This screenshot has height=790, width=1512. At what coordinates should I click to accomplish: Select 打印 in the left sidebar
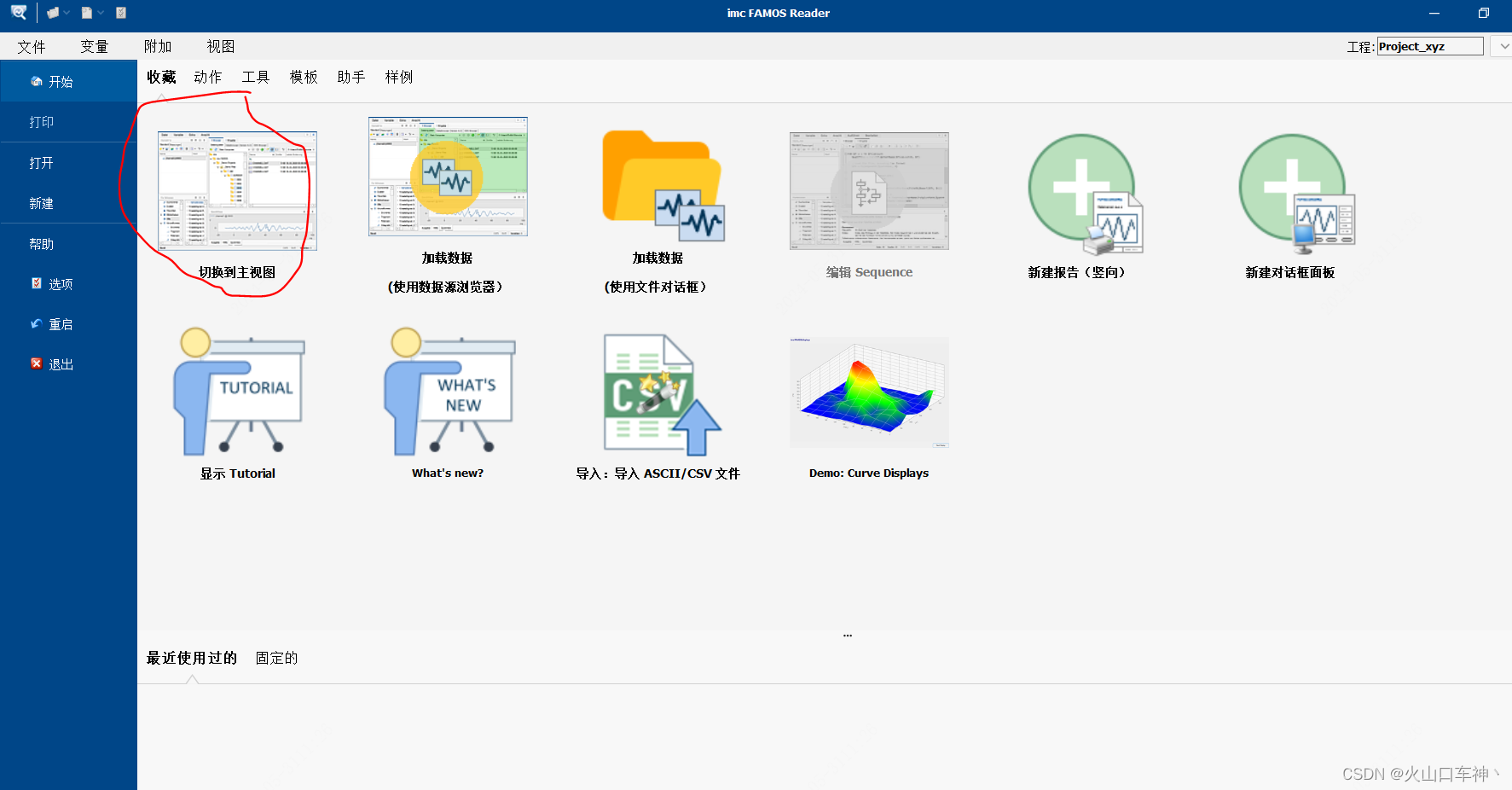(x=68, y=122)
